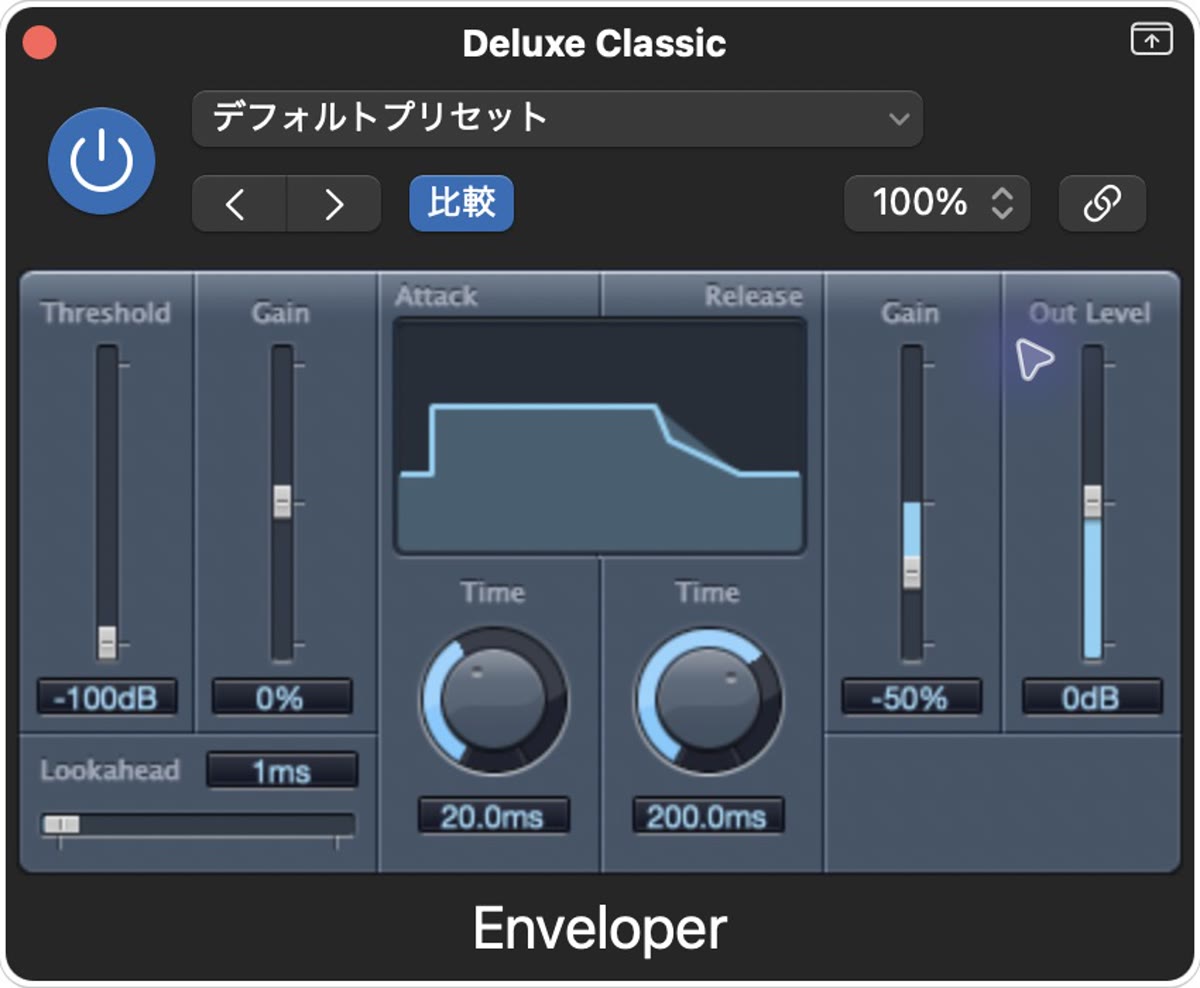Click the Out Level slider handle

(1092, 502)
